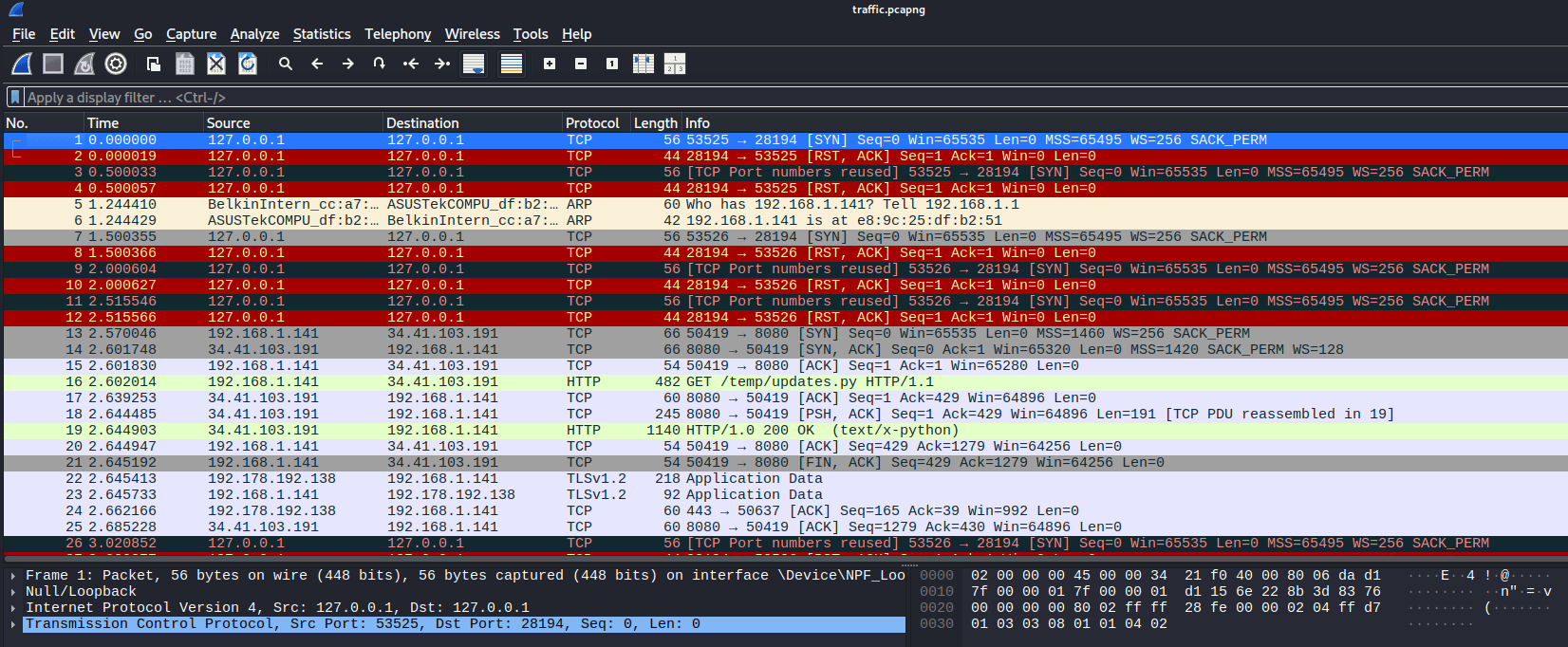
Task: Zoom out main window text
Action: (x=581, y=64)
